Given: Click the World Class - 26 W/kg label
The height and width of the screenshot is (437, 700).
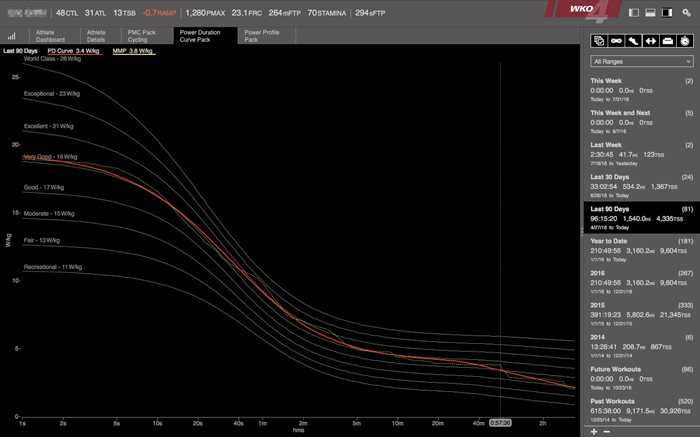Looking at the screenshot, I should click(52, 58).
